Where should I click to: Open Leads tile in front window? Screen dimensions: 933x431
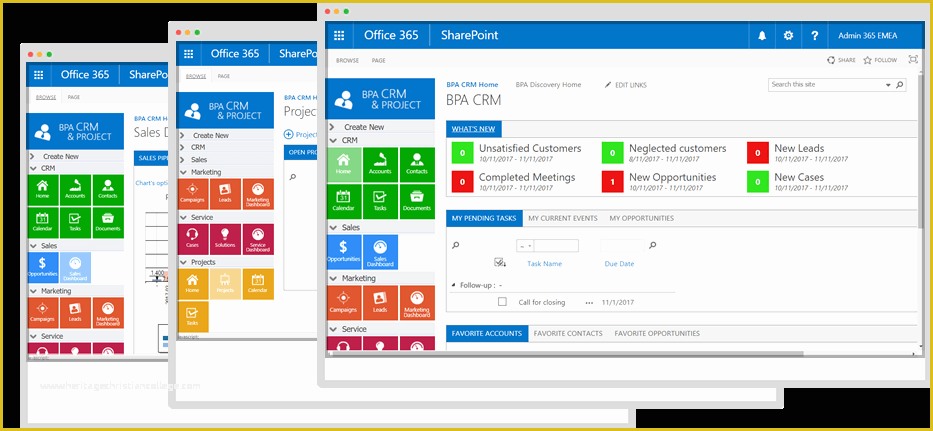[x=380, y=302]
